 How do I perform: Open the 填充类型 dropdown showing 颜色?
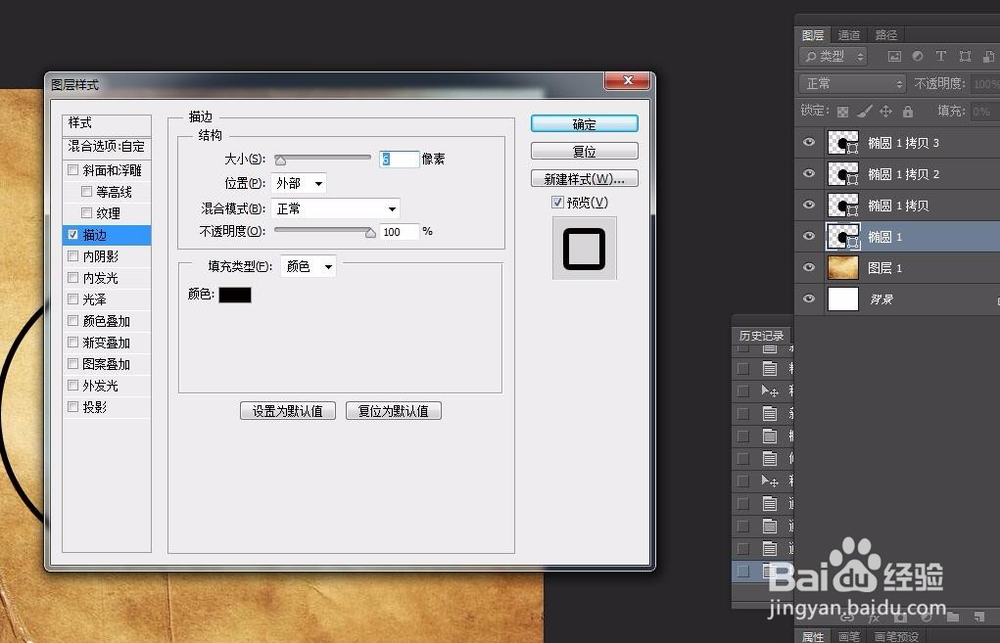coord(308,266)
